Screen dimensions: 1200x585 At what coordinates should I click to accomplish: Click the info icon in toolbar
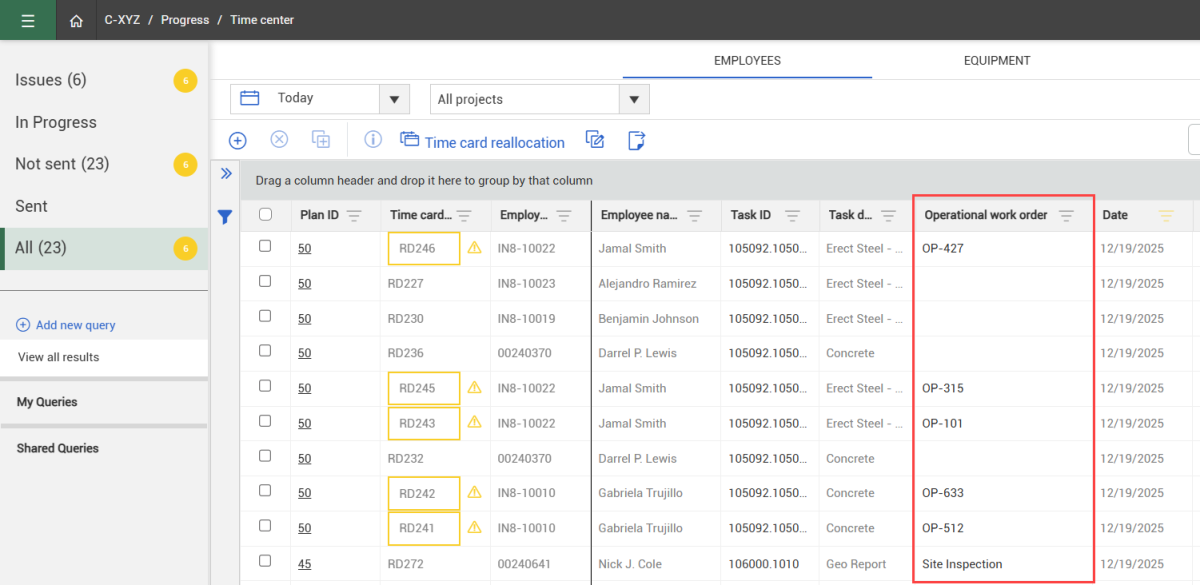(373, 140)
